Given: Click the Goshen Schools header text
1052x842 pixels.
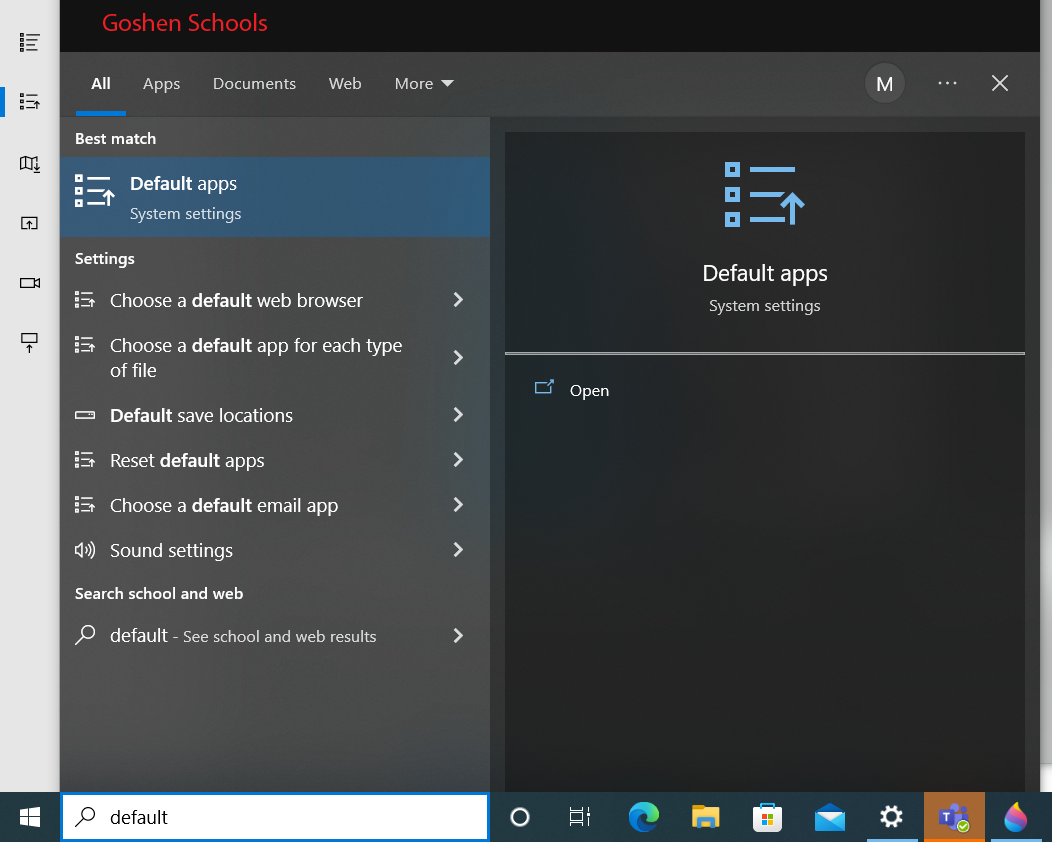Looking at the screenshot, I should point(185,23).
